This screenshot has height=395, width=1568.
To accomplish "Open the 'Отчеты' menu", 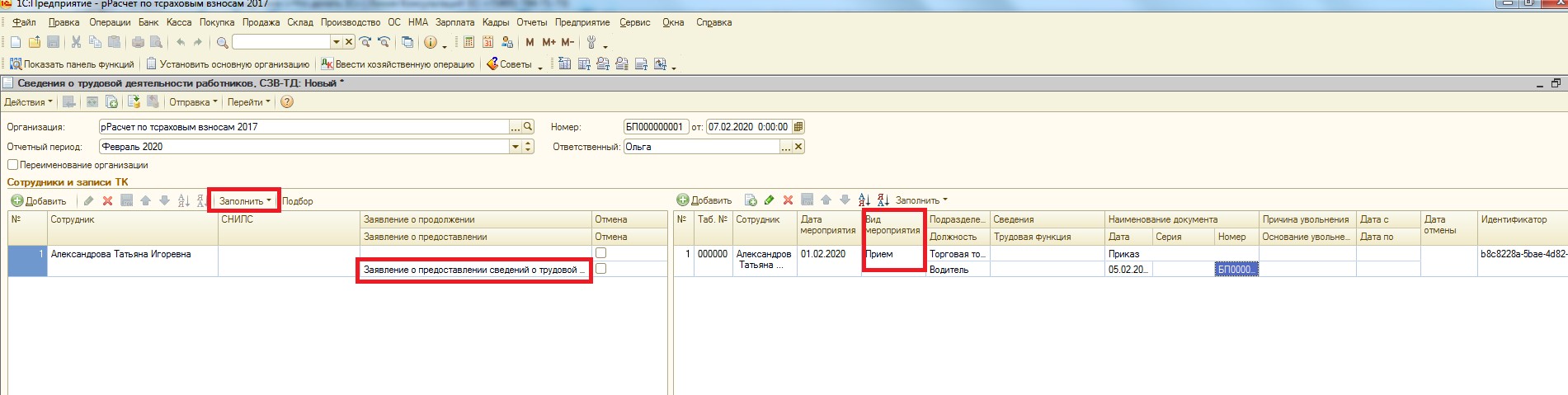I will pyautogui.click(x=531, y=22).
